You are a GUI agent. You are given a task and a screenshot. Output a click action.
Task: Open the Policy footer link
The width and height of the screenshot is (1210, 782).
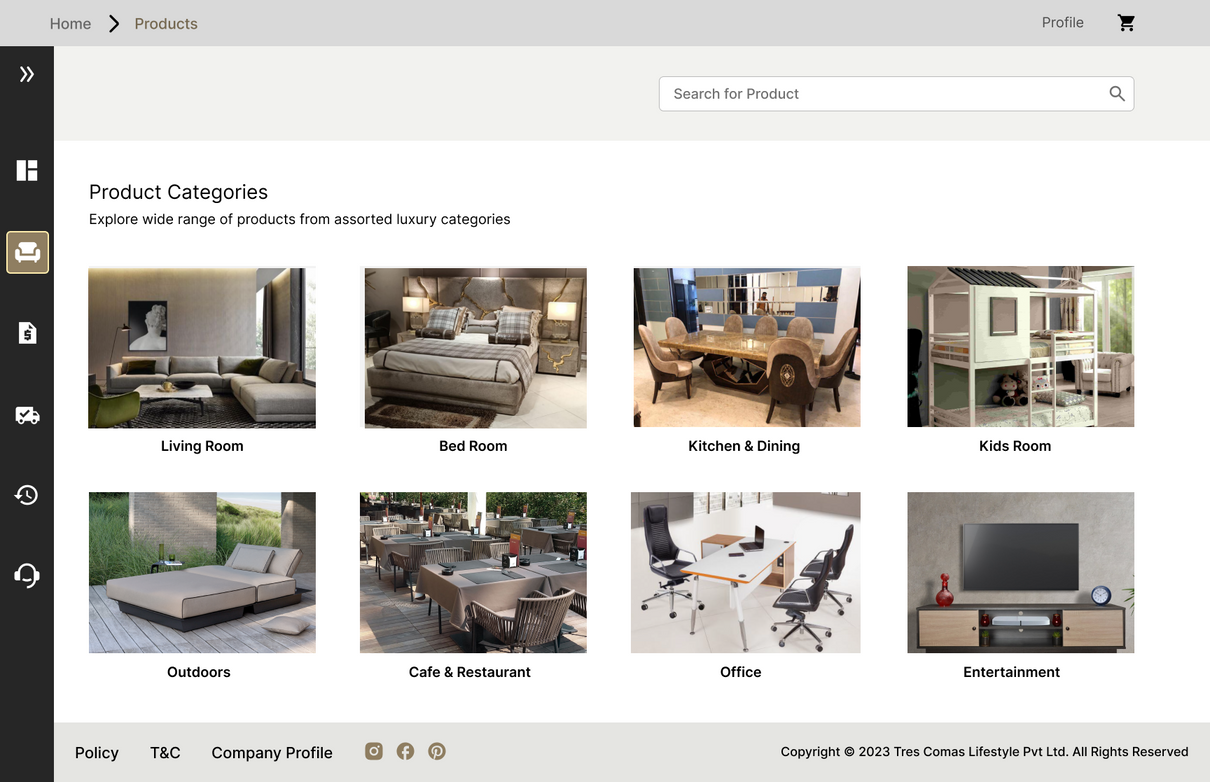97,753
